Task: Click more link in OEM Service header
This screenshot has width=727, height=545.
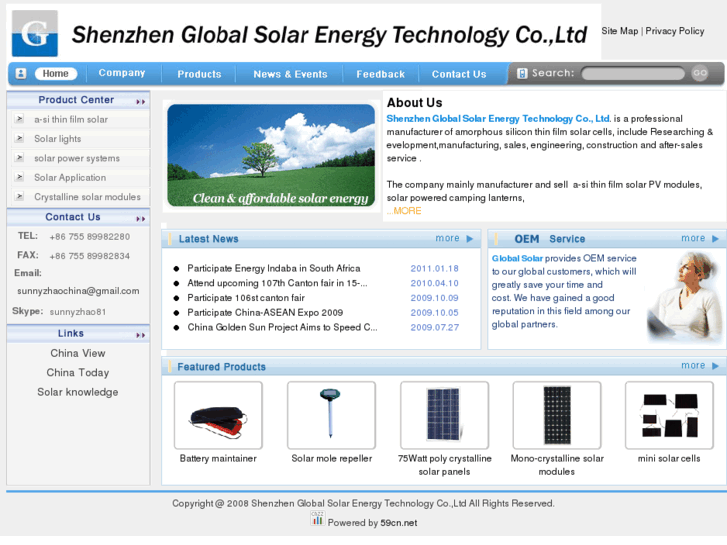Action: (693, 238)
